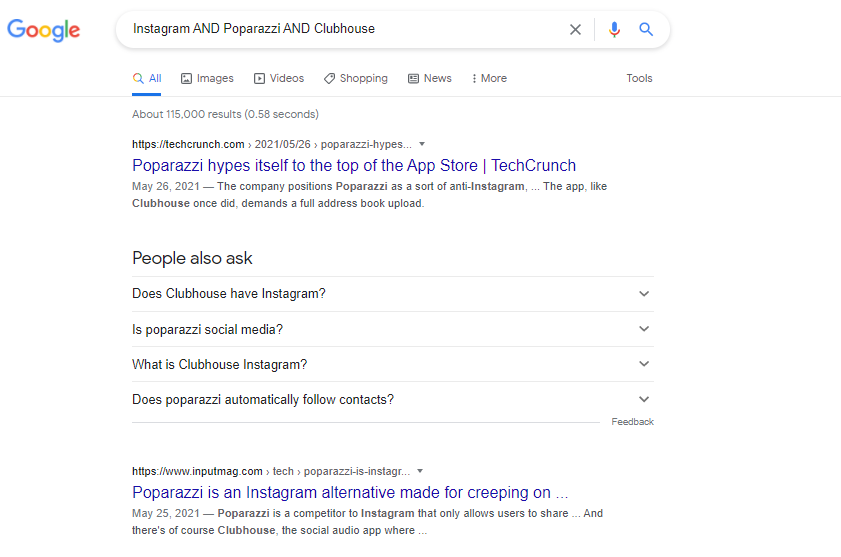Open dropdown arrow beside techcrunch.com URL
Viewport: 841px width, 557px height.
pyautogui.click(x=422, y=144)
